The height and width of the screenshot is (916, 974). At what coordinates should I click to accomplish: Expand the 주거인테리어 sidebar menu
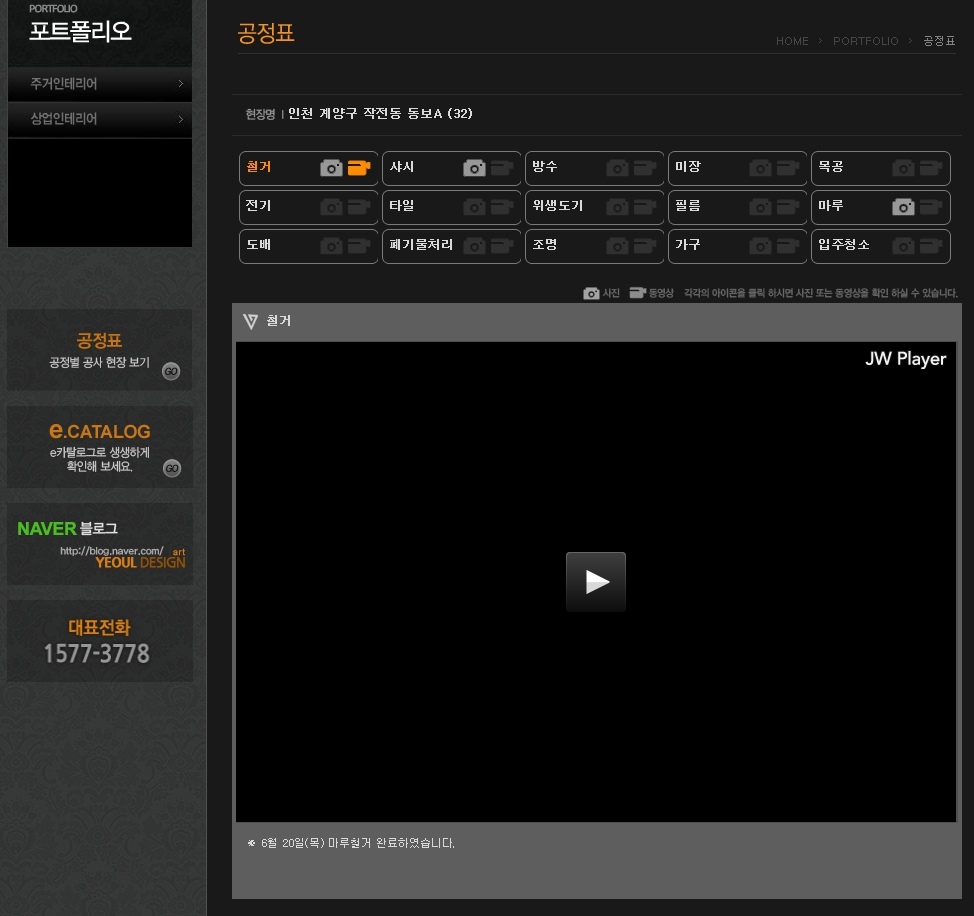pyautogui.click(x=99, y=84)
